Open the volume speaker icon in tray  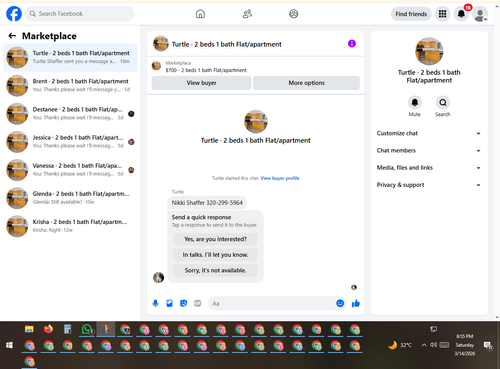pos(433,345)
